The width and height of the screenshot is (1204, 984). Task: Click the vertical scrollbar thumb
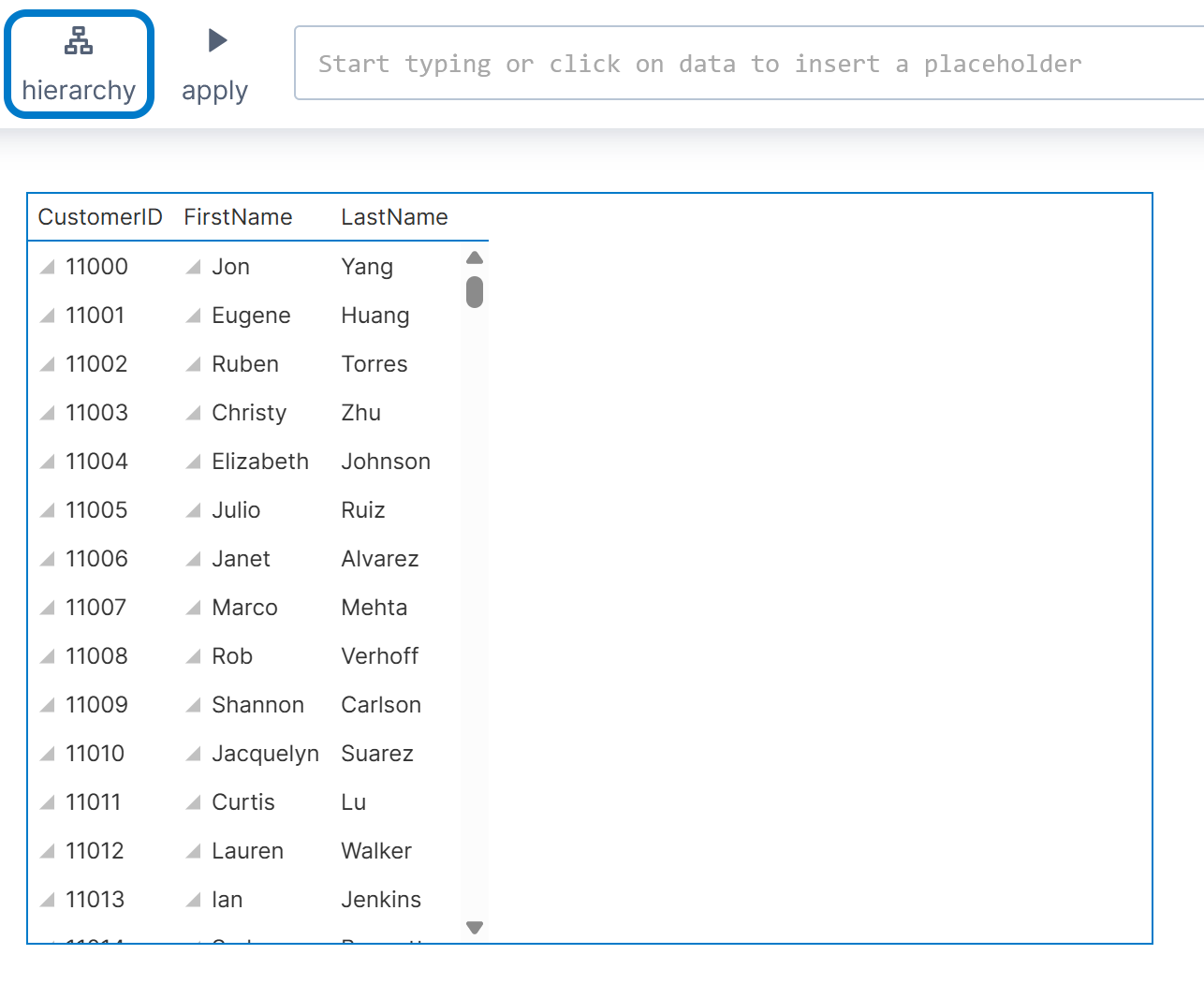point(475,292)
